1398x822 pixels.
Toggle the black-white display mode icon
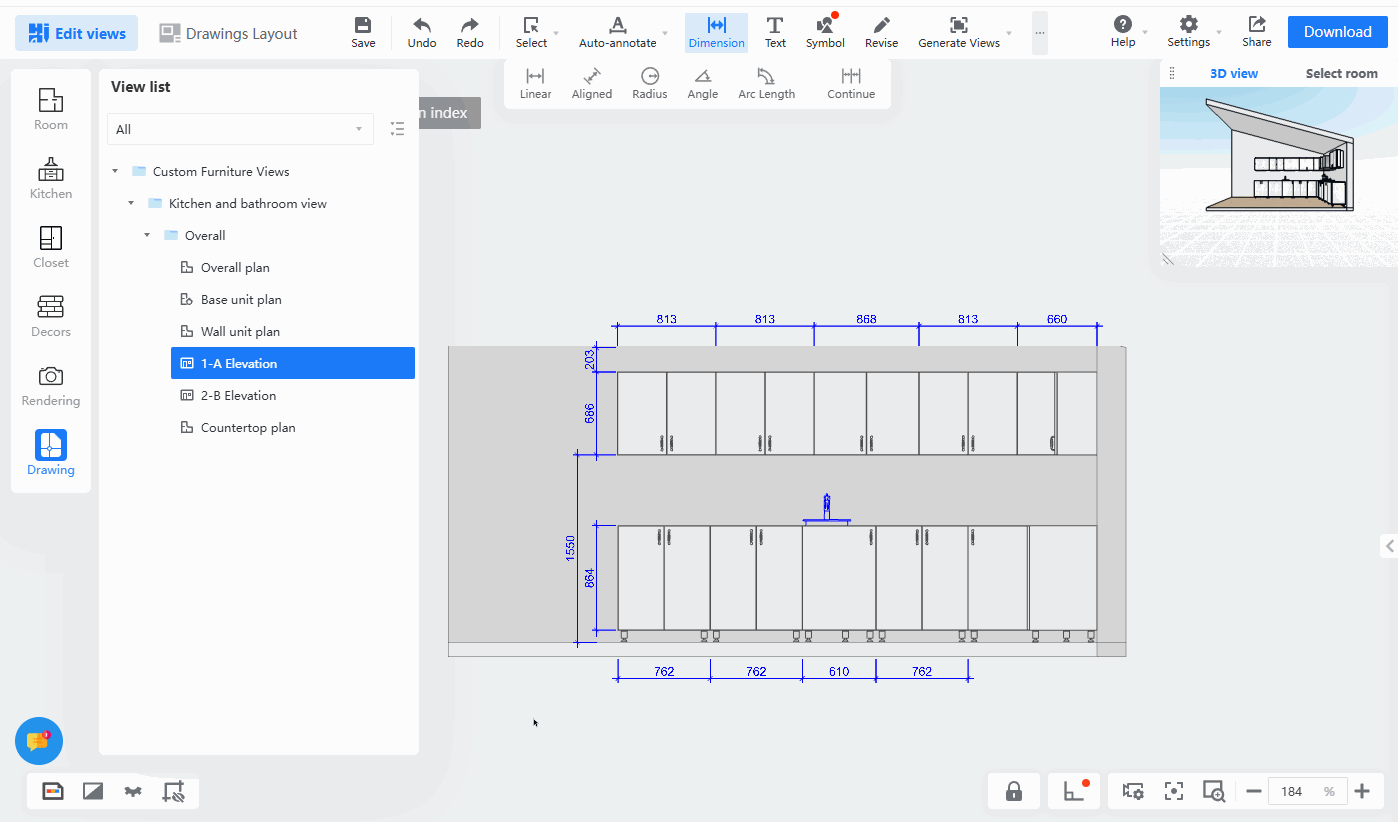point(93,792)
